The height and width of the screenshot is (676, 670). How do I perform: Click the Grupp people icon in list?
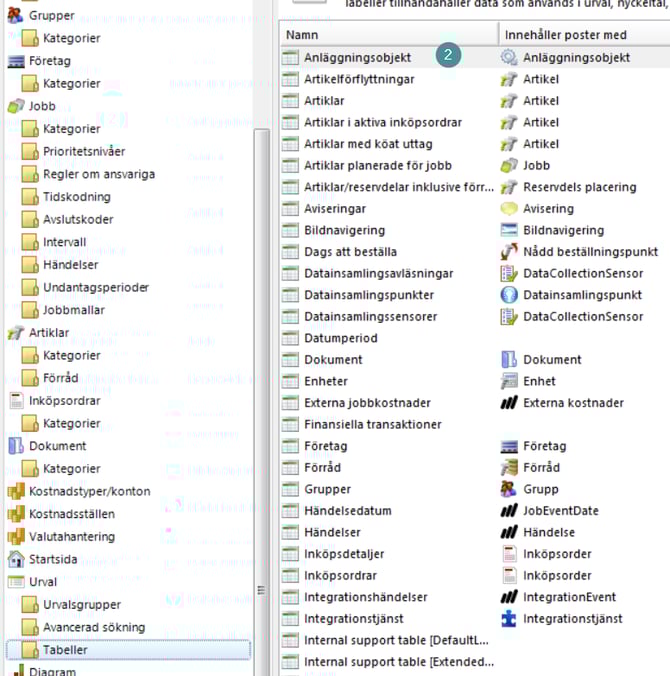coord(510,489)
